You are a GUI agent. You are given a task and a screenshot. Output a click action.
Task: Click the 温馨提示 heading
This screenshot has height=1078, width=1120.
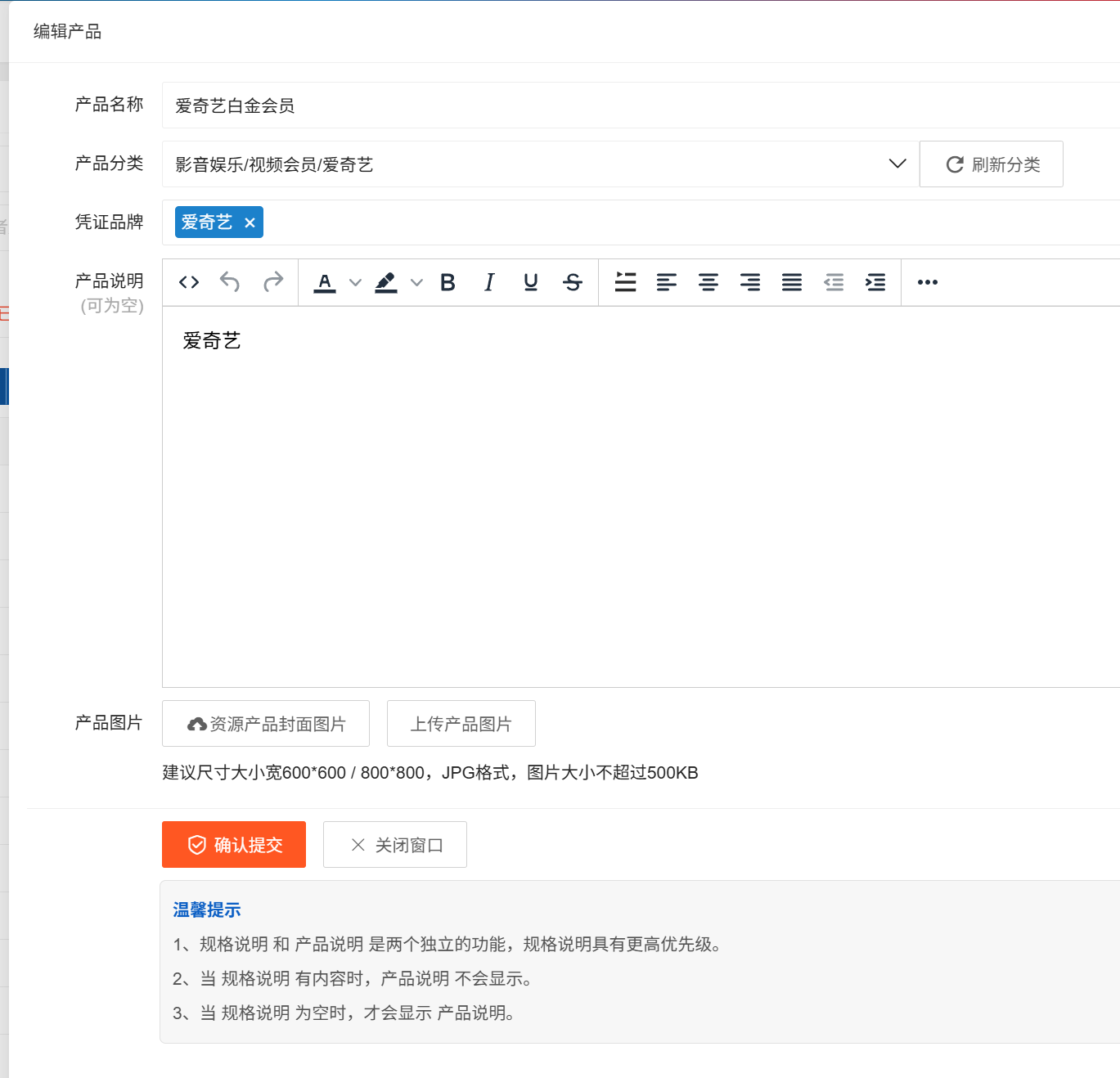207,910
